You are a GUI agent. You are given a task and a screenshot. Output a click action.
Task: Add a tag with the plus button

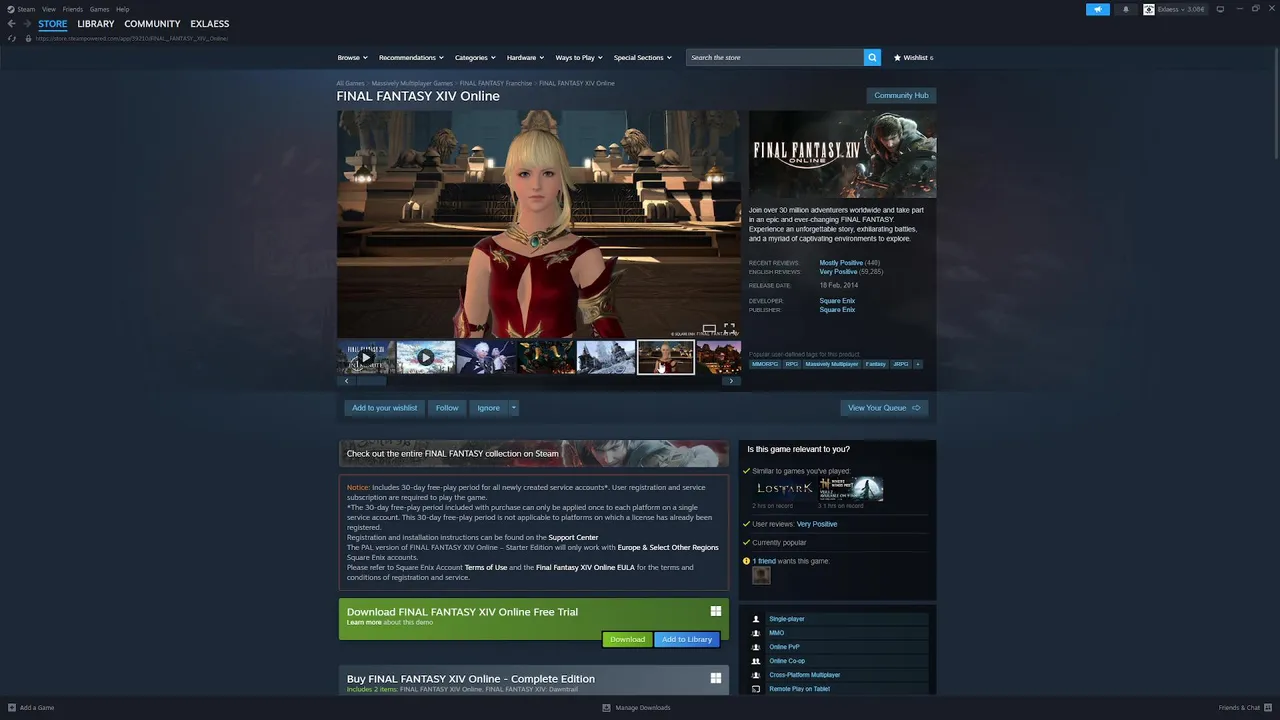pyautogui.click(x=918, y=364)
